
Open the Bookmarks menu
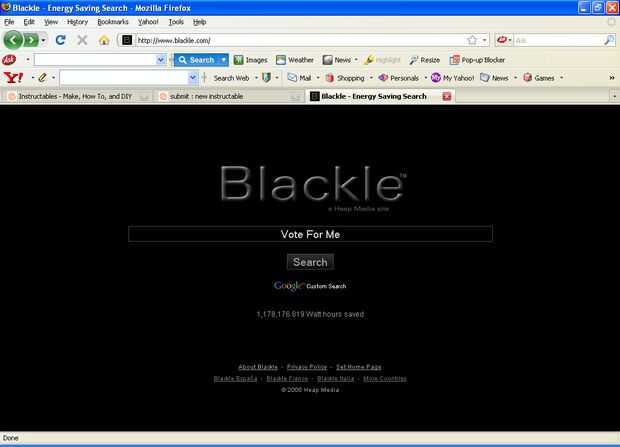pyautogui.click(x=113, y=22)
